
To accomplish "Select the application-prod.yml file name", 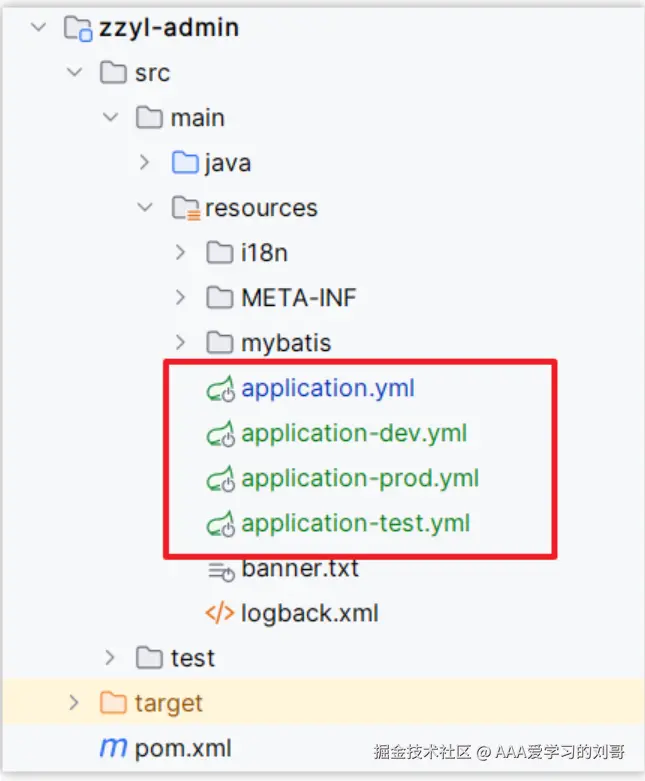I will (x=359, y=479).
